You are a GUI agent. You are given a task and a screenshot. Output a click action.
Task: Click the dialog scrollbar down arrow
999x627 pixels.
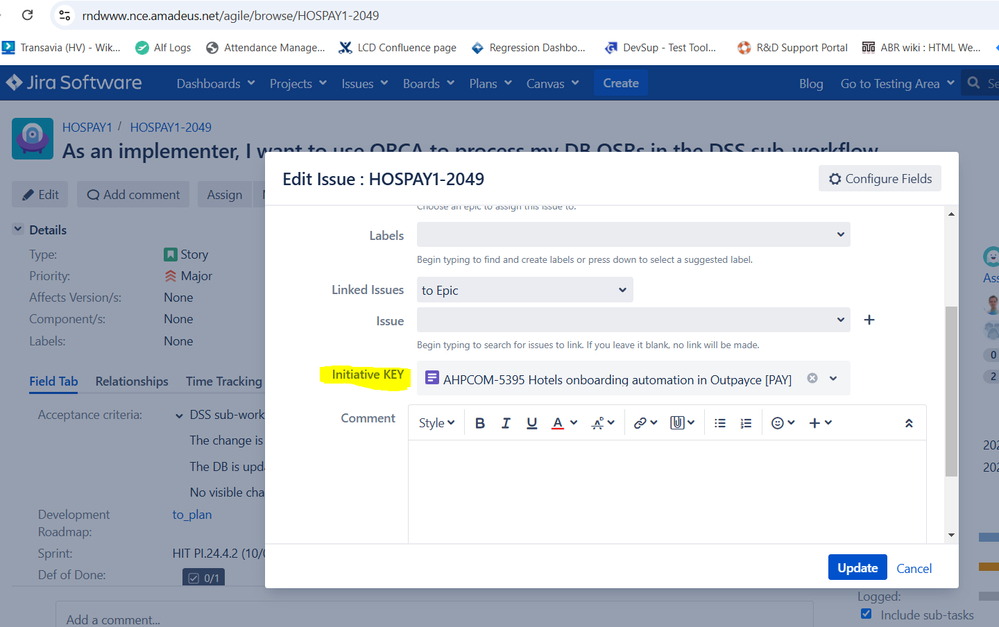[951, 535]
